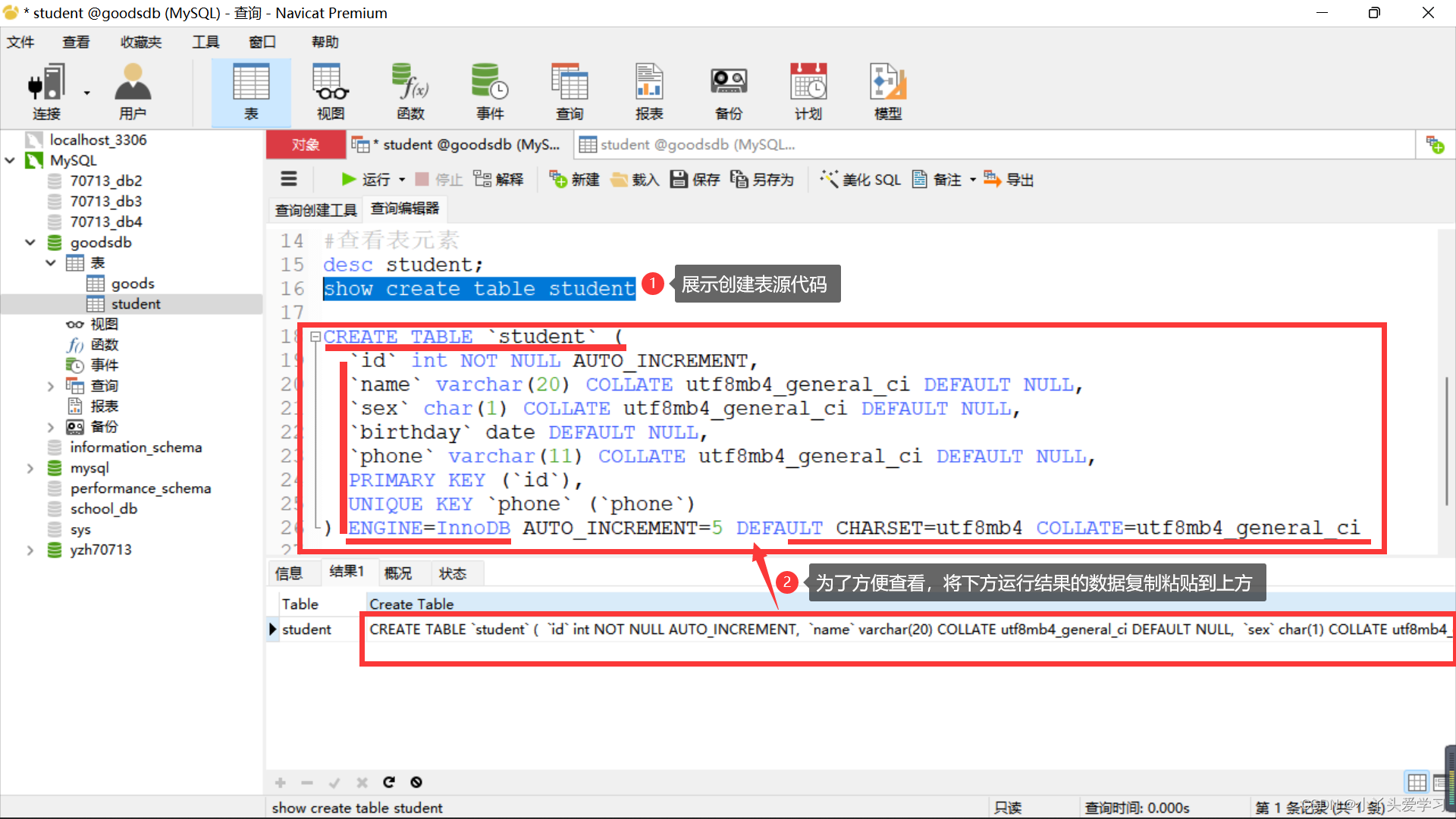Switch to Query Editor (查询编辑器) tab
Viewport: 1456px width, 819px height.
(405, 209)
